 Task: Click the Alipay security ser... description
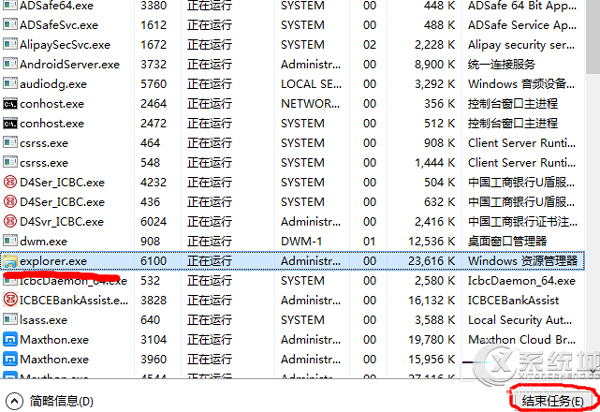[x=521, y=45]
